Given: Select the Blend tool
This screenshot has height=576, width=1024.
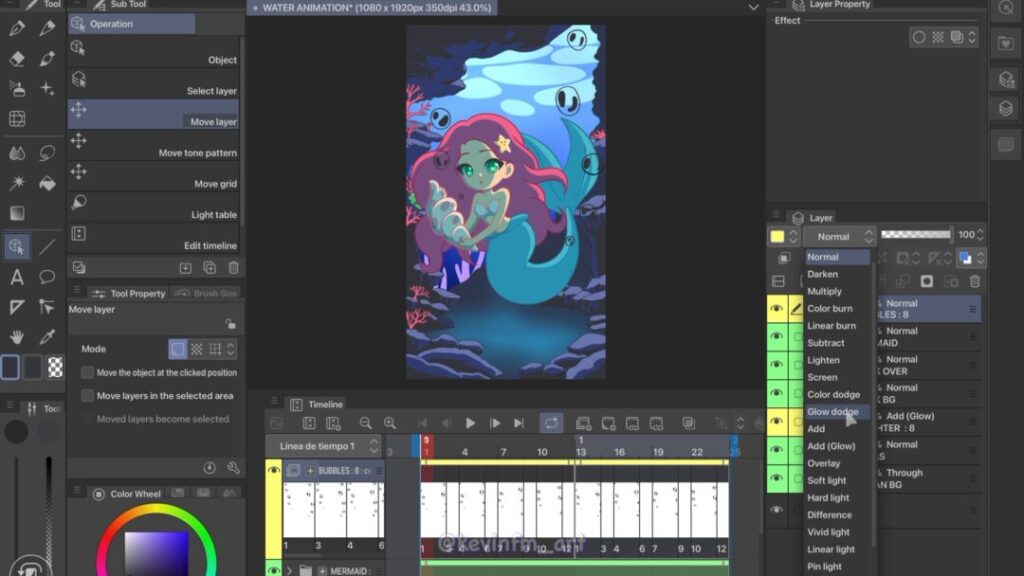Looking at the screenshot, I should point(17,153).
